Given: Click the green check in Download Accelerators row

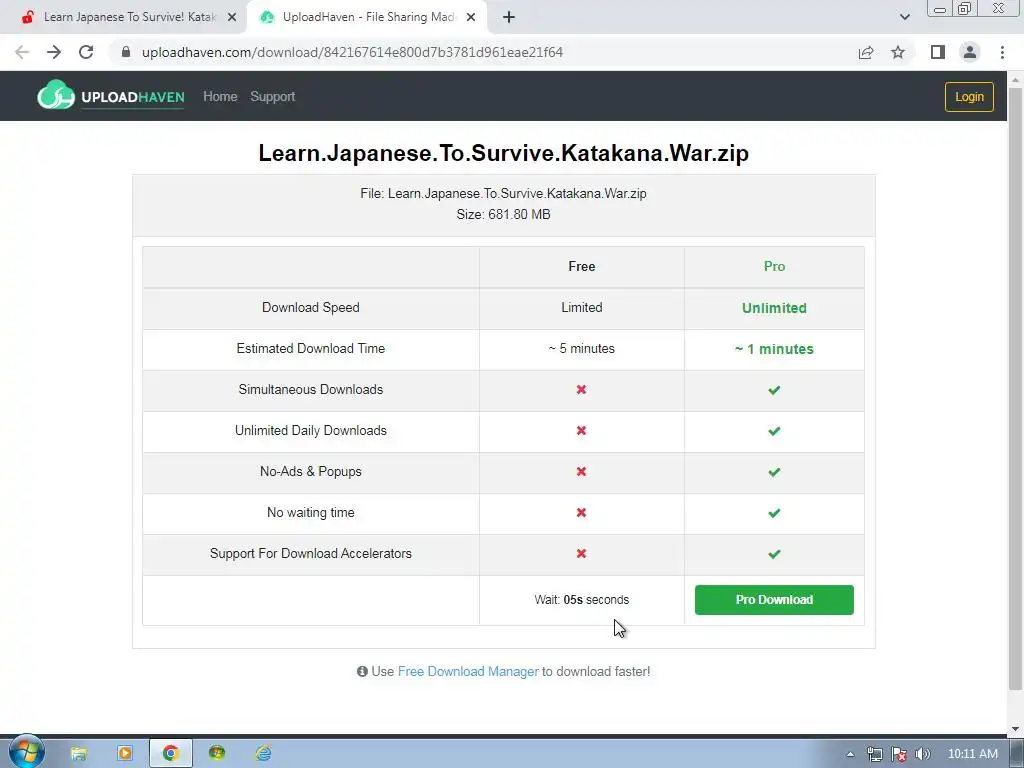Looking at the screenshot, I should click(774, 554).
